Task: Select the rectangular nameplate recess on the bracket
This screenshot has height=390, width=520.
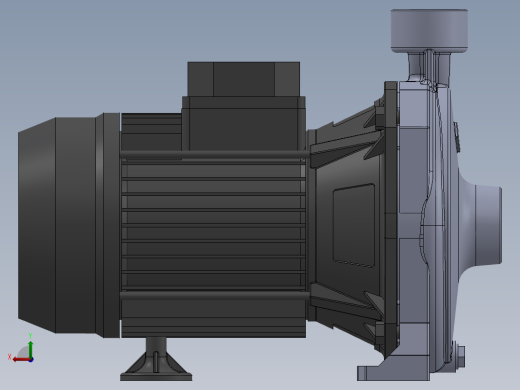Action: tap(354, 225)
